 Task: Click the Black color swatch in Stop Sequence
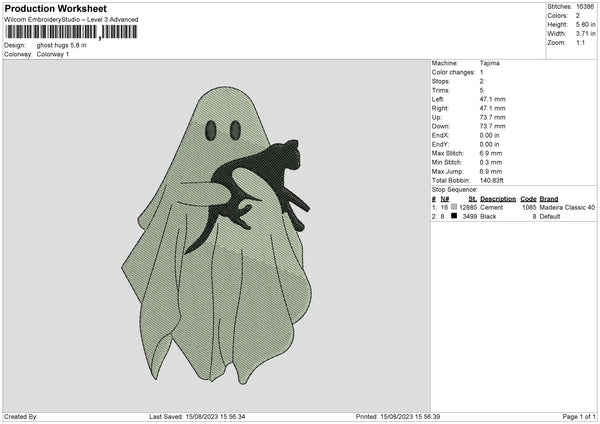(x=455, y=215)
